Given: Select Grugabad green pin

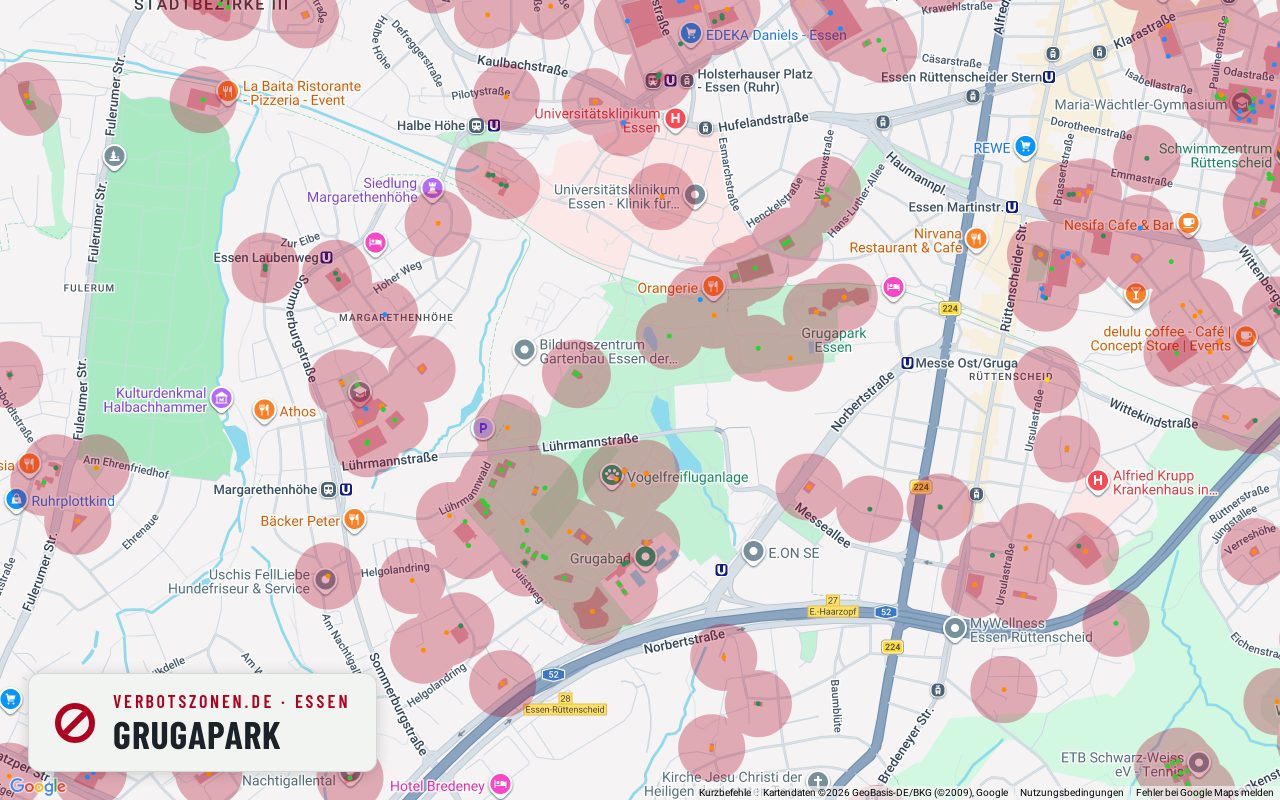Looking at the screenshot, I should click(645, 556).
